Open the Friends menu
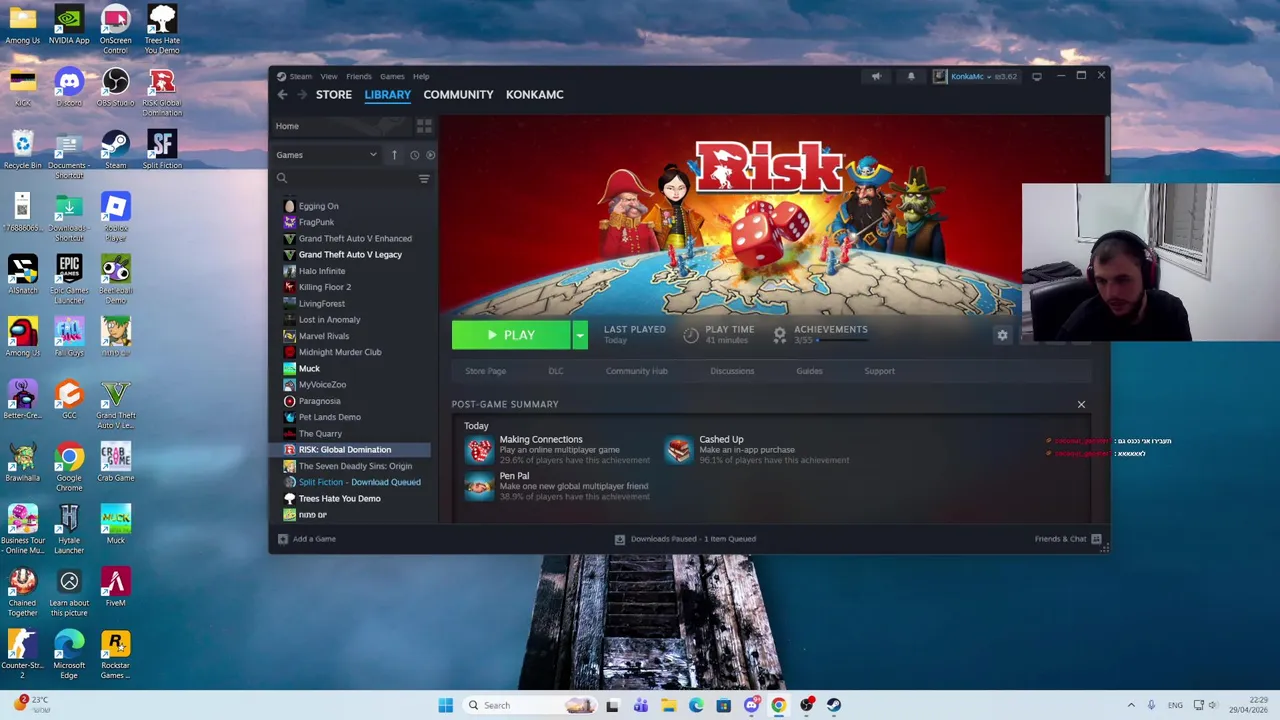This screenshot has width=1280, height=720. click(358, 76)
